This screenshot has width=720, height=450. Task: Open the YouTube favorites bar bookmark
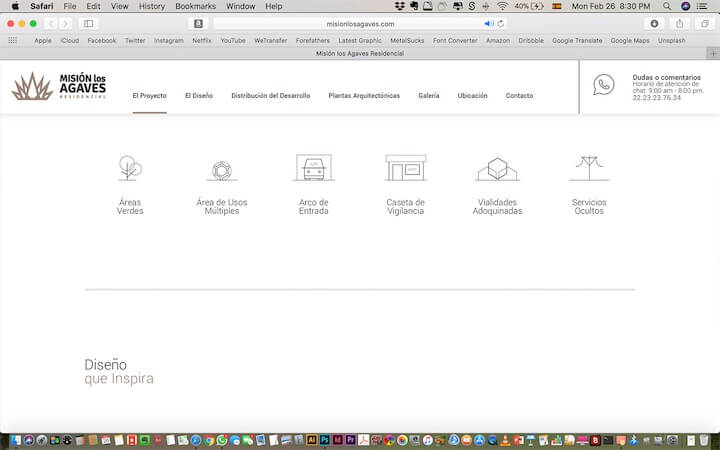pyautogui.click(x=233, y=41)
